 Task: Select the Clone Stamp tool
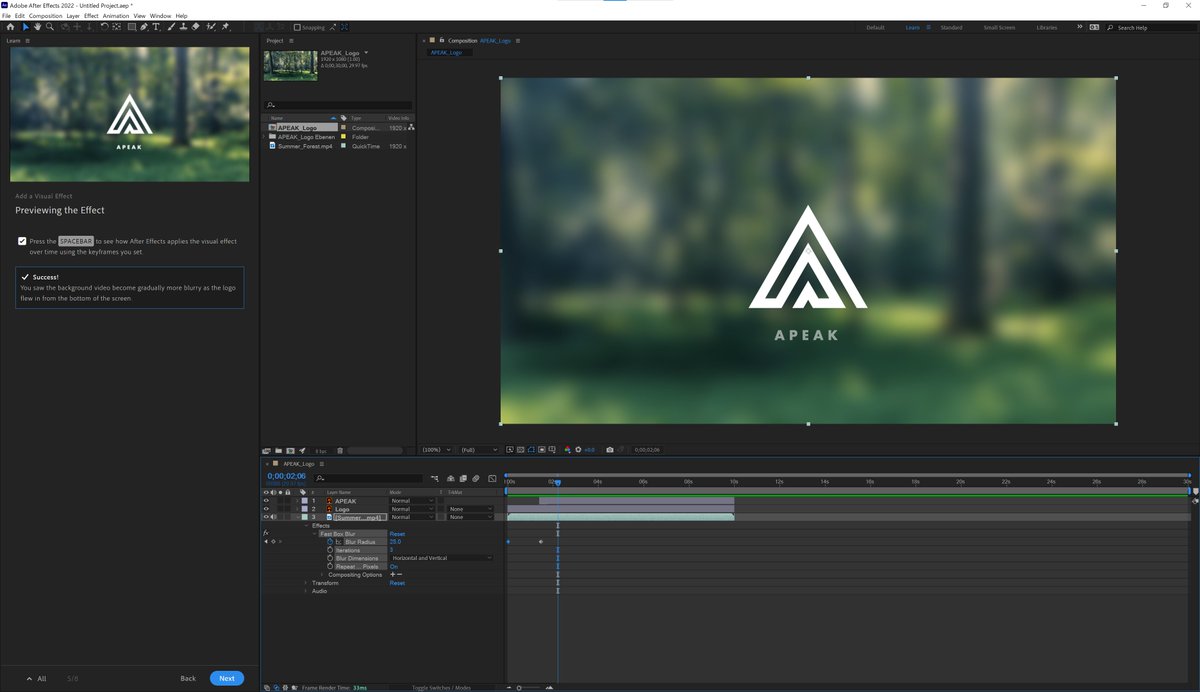(x=183, y=27)
